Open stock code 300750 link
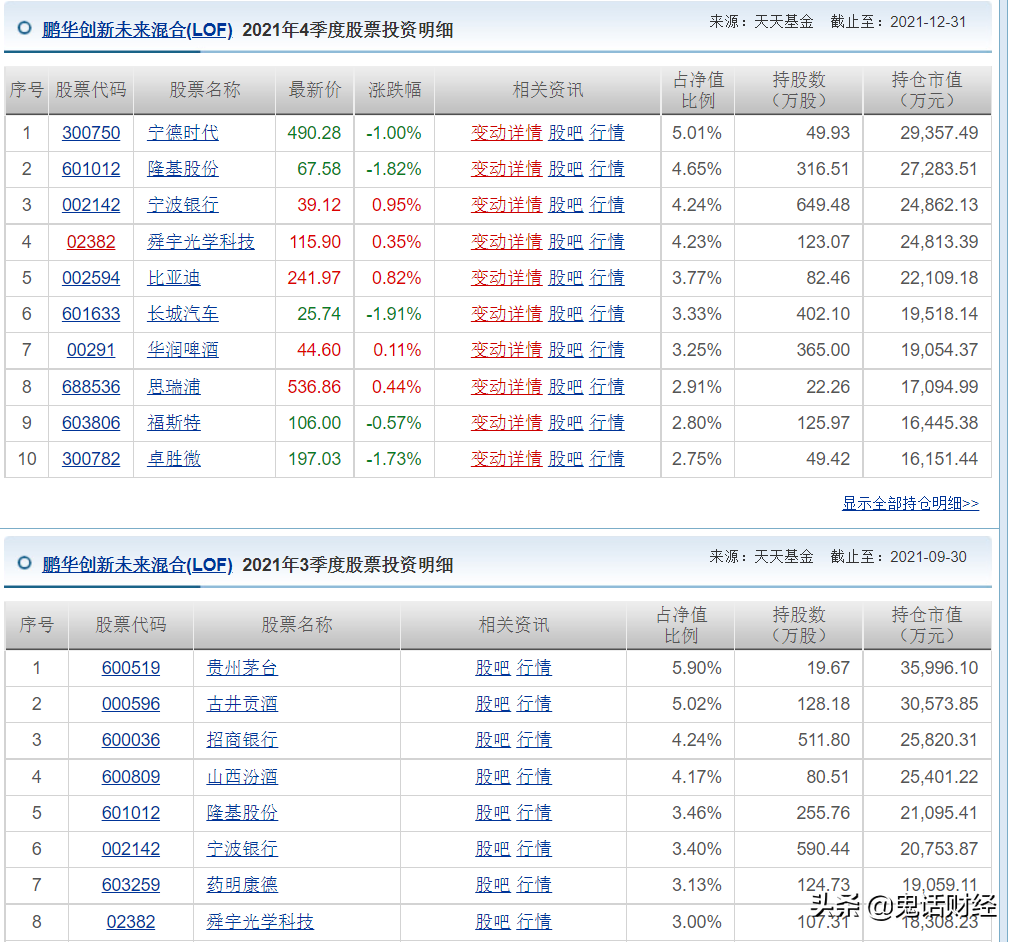Screen dimensions: 1020x942 coord(91,133)
